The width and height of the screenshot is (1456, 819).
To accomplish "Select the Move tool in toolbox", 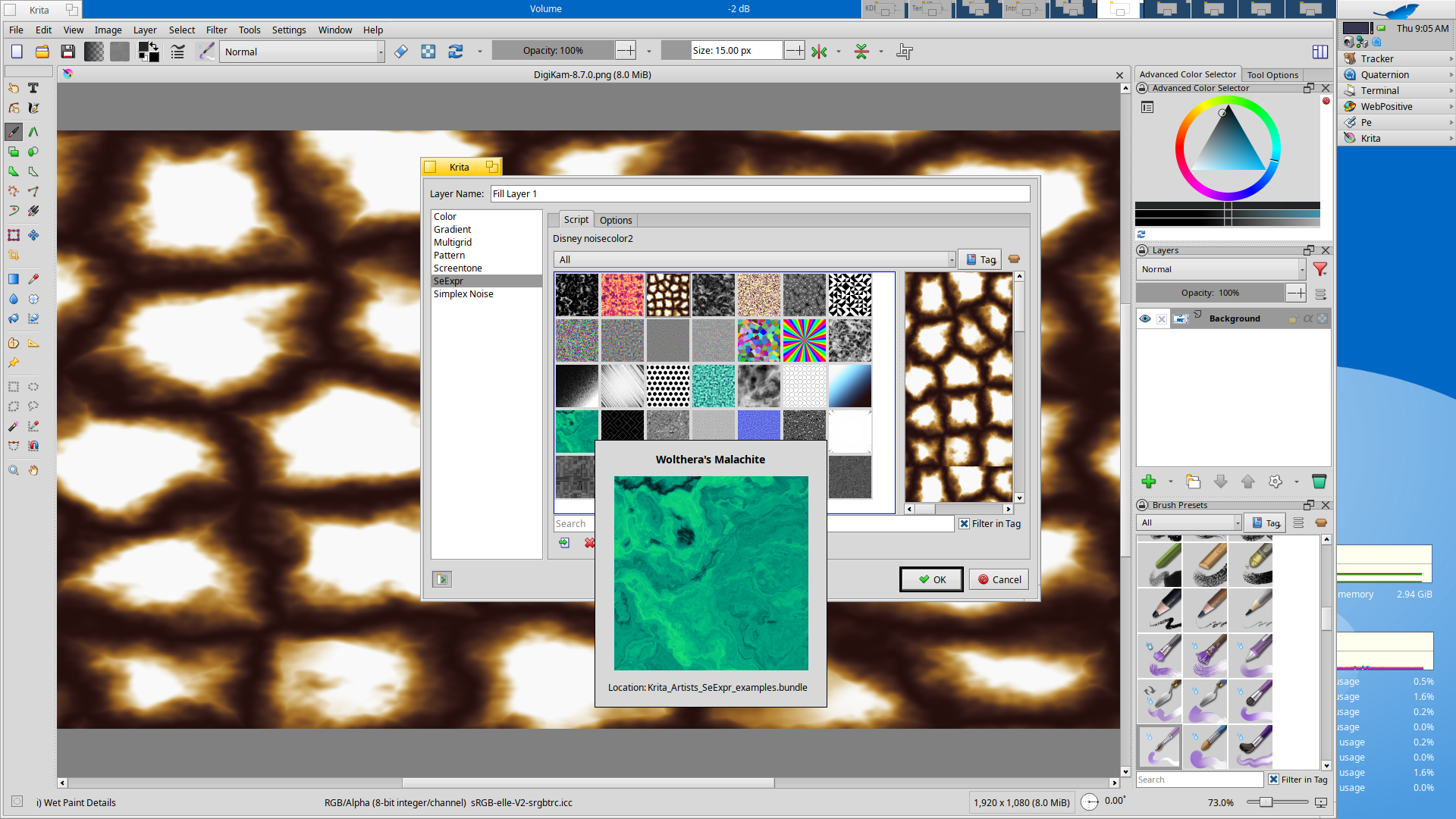I will point(33,236).
